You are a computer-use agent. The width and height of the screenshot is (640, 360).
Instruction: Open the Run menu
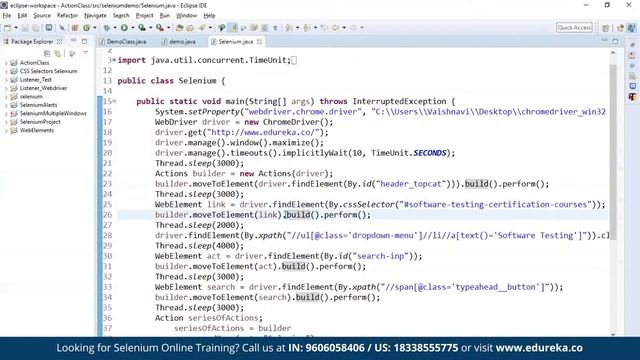pos(164,16)
